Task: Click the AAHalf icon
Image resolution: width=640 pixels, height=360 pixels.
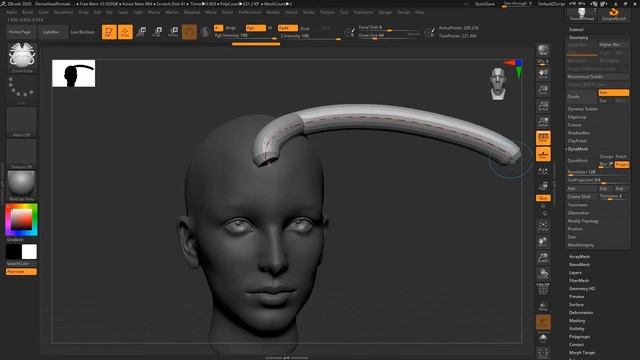Action: click(x=543, y=122)
